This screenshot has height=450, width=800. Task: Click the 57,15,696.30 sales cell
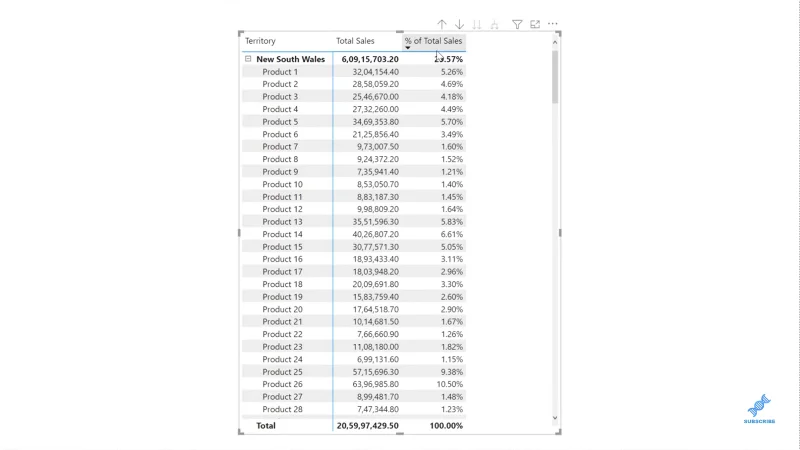pos(376,372)
